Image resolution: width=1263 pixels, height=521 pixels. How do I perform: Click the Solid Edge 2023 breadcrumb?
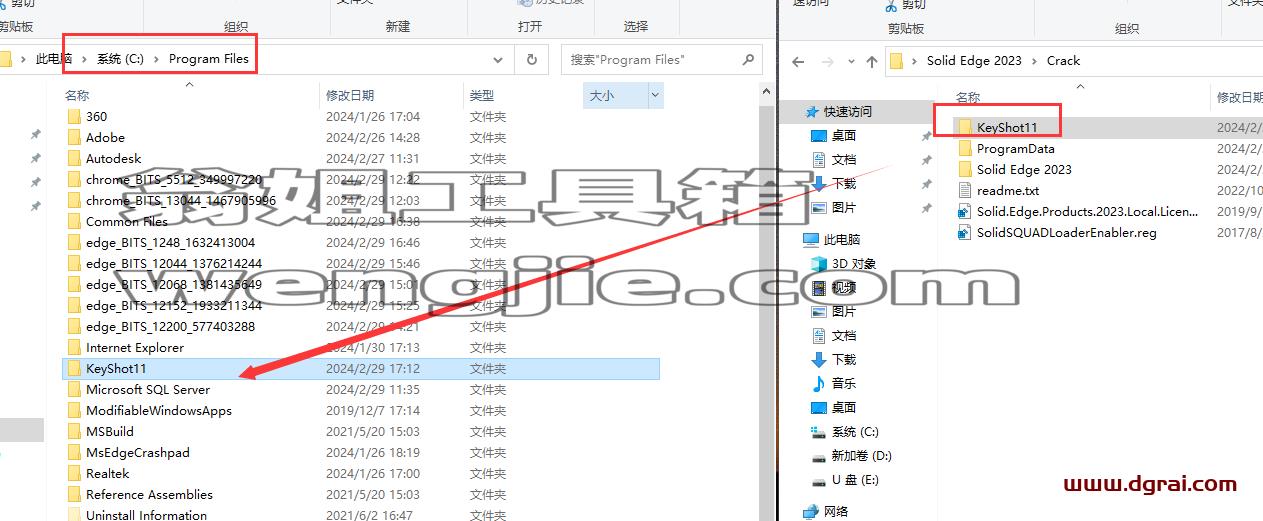(974, 61)
